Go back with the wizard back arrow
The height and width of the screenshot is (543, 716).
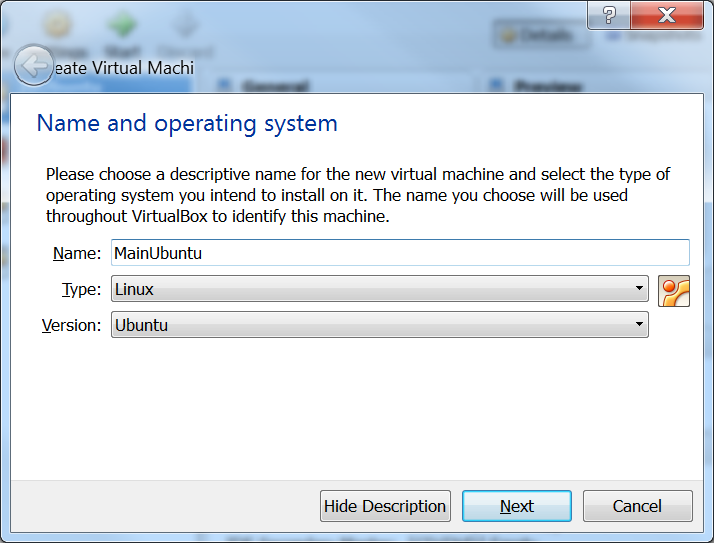(x=33, y=65)
